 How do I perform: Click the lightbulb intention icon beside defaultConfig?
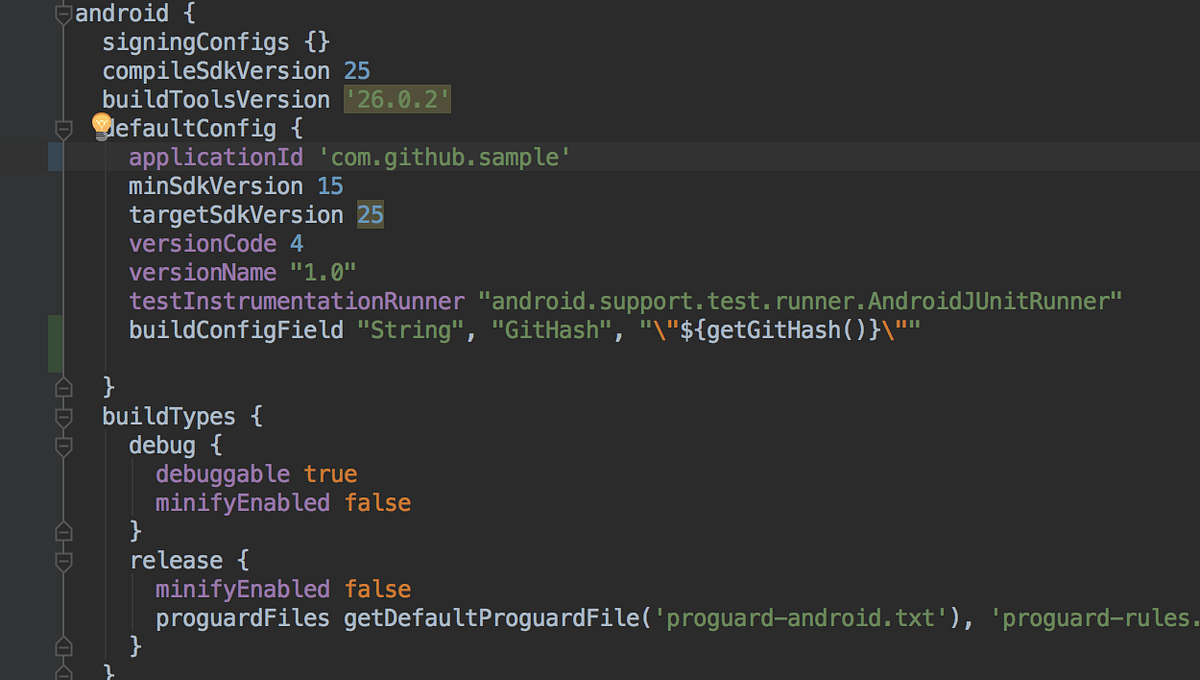point(100,126)
